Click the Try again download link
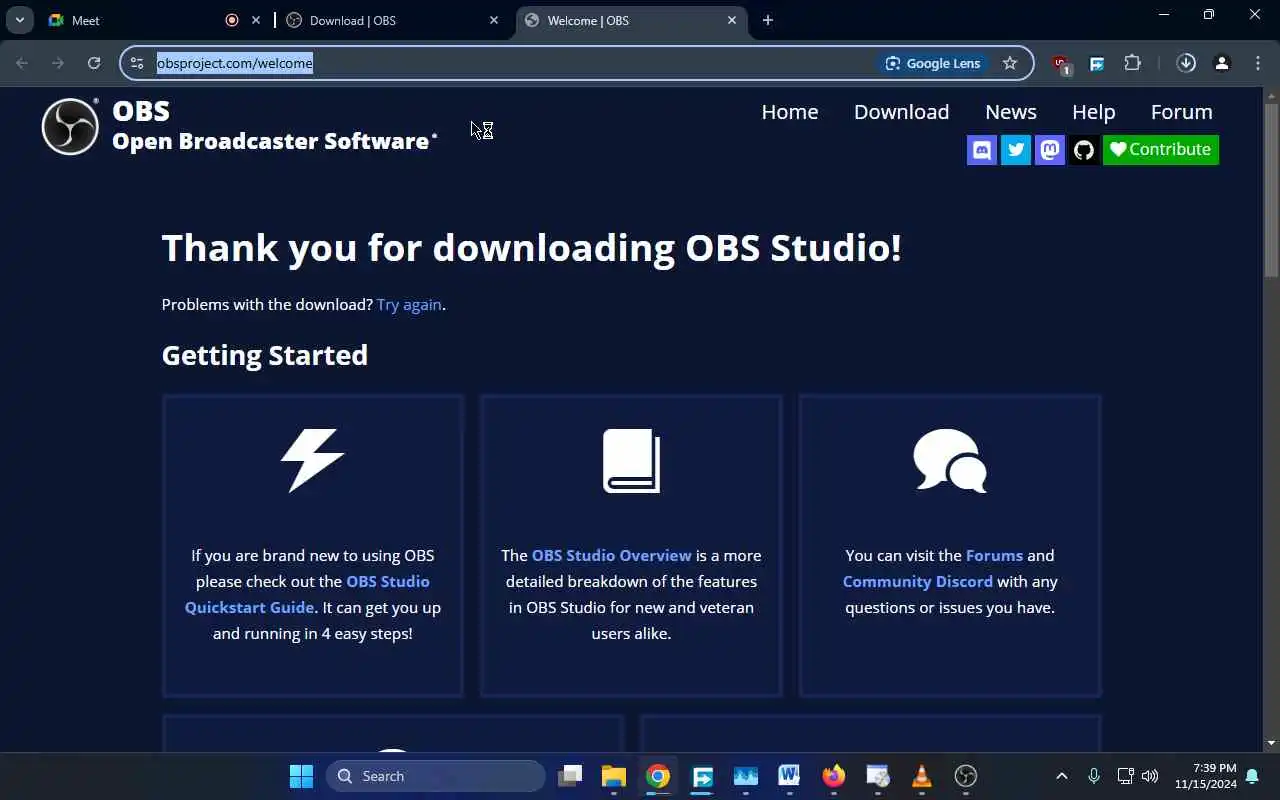The image size is (1280, 800). tap(409, 305)
